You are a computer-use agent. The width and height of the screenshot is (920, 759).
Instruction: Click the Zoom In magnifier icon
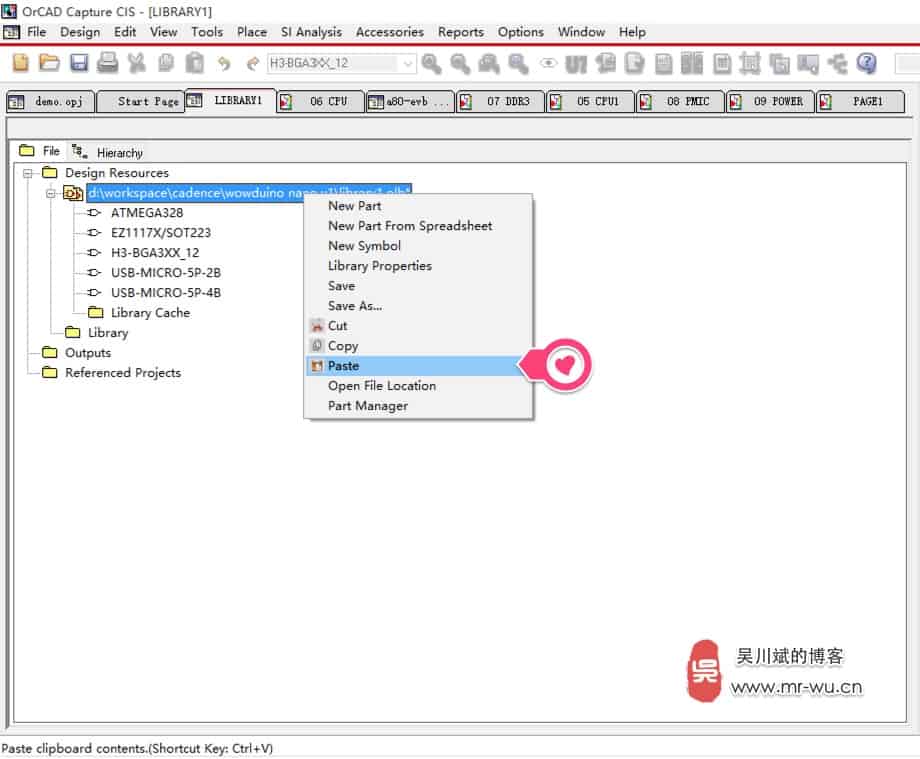pyautogui.click(x=431, y=63)
